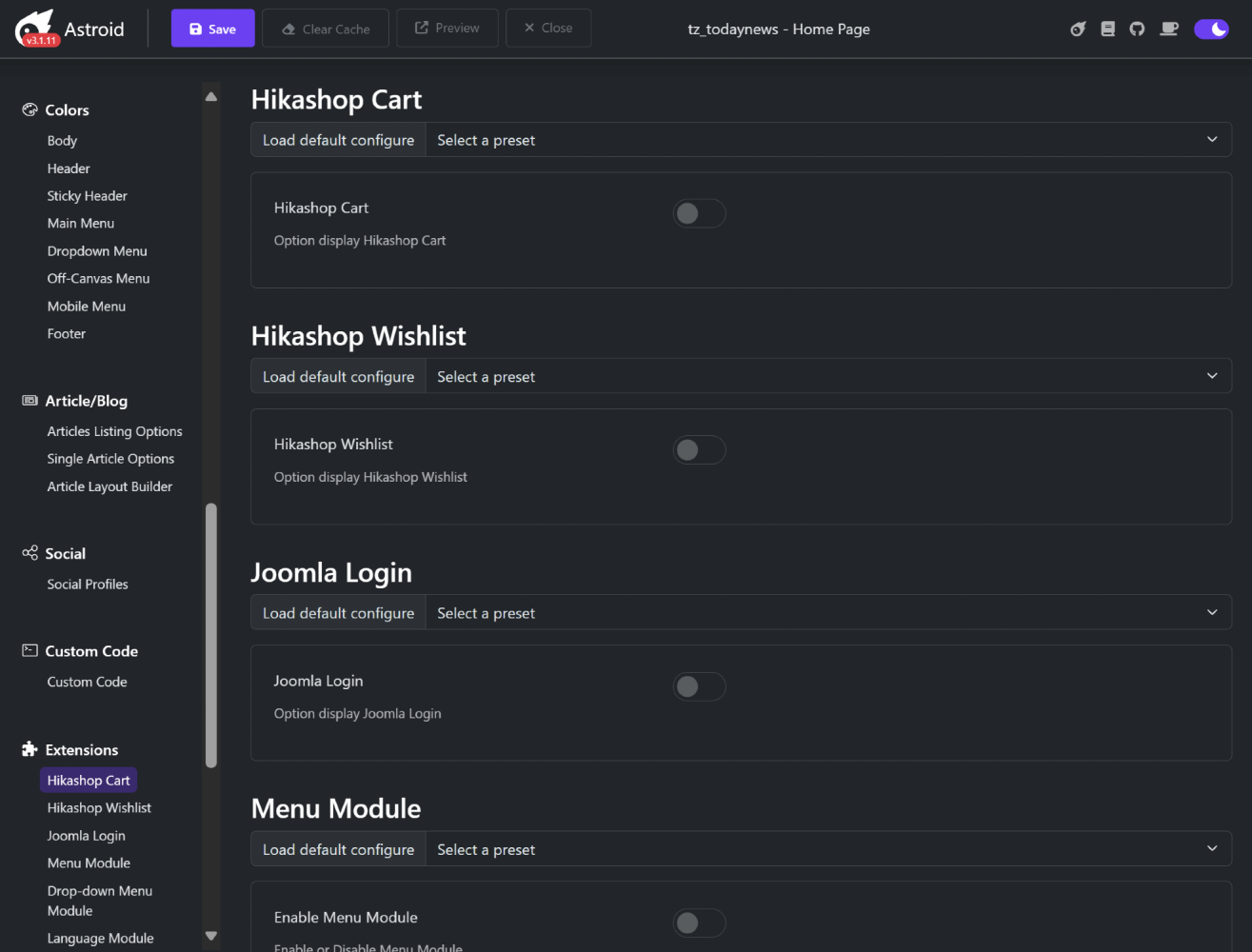
Task: Turn on the Joomla Login switch
Action: coord(699,686)
